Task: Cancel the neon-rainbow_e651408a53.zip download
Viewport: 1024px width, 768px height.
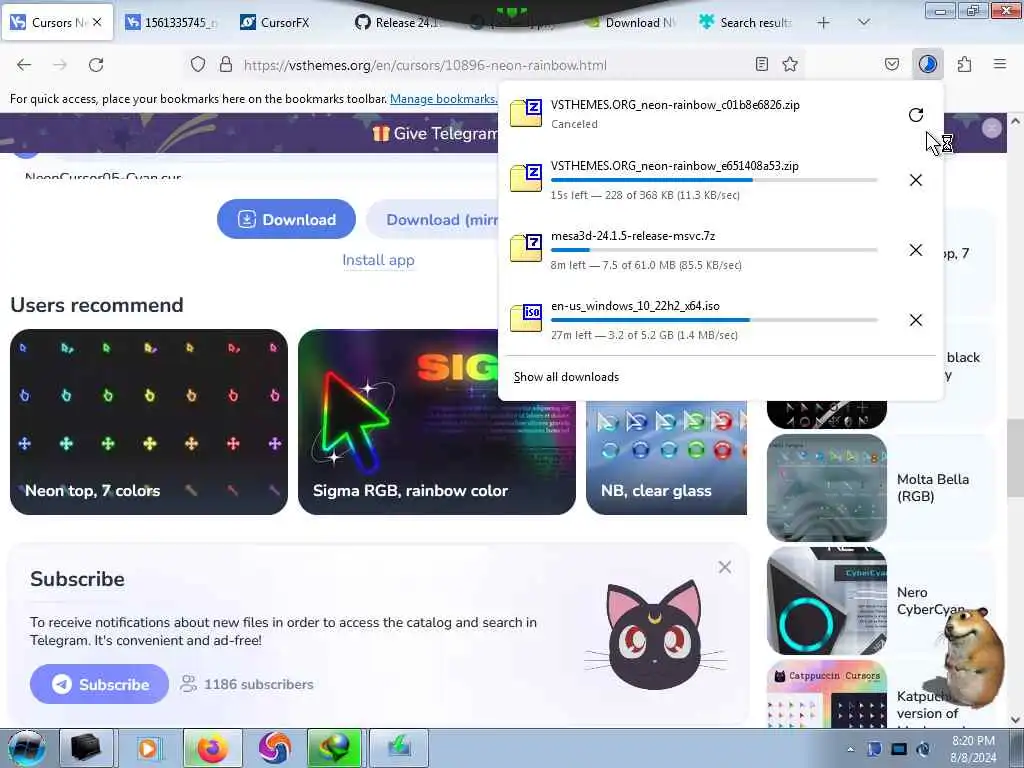Action: [x=916, y=180]
